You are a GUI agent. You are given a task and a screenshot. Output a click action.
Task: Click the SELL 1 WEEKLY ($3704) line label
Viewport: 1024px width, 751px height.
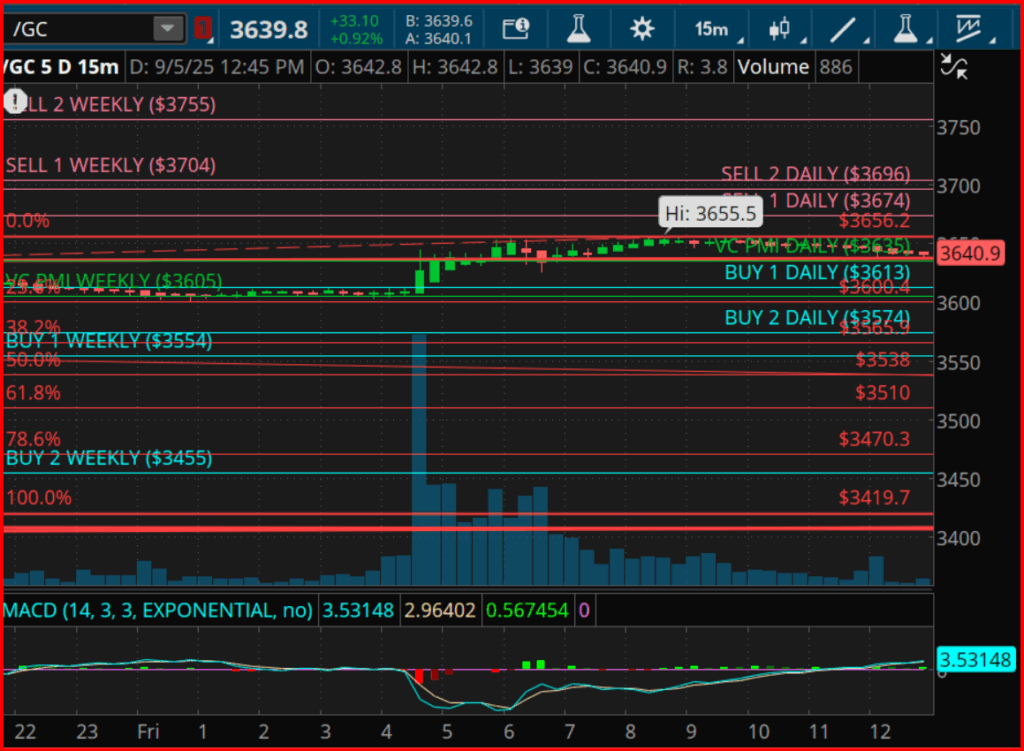(x=110, y=166)
